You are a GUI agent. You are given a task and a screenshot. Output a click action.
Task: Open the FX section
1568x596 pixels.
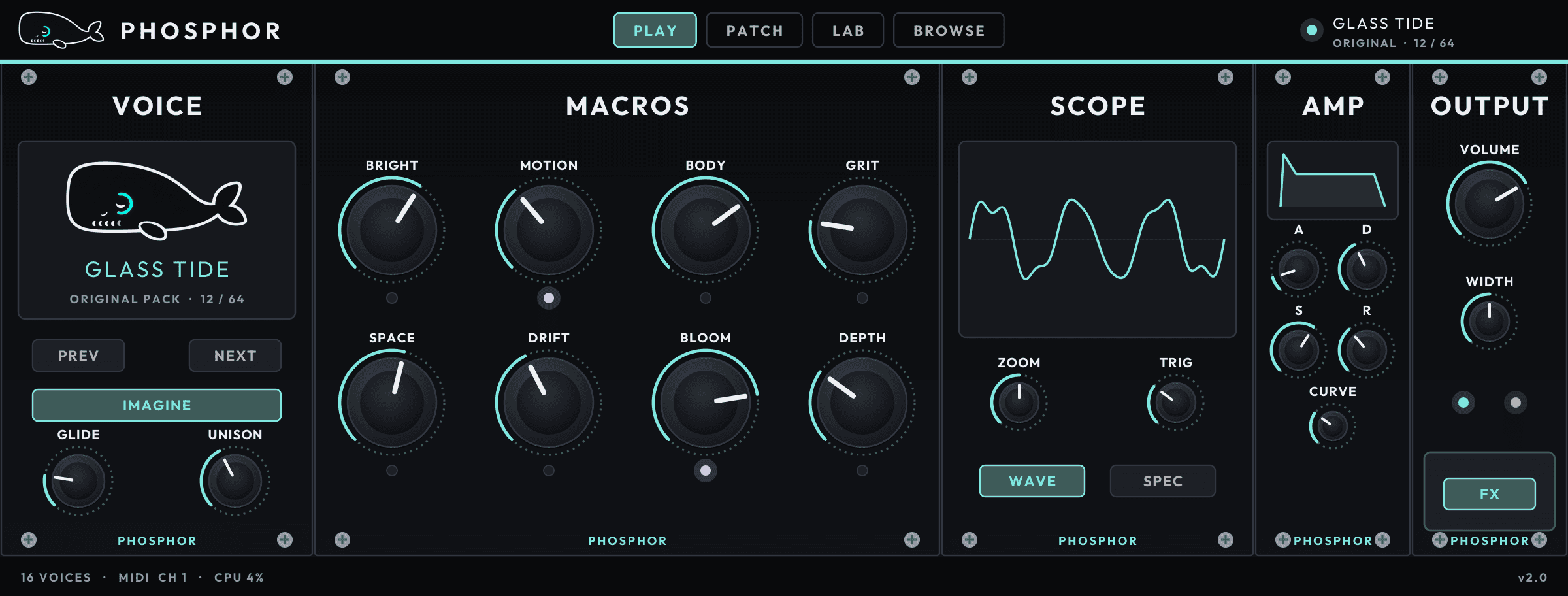click(x=1490, y=494)
